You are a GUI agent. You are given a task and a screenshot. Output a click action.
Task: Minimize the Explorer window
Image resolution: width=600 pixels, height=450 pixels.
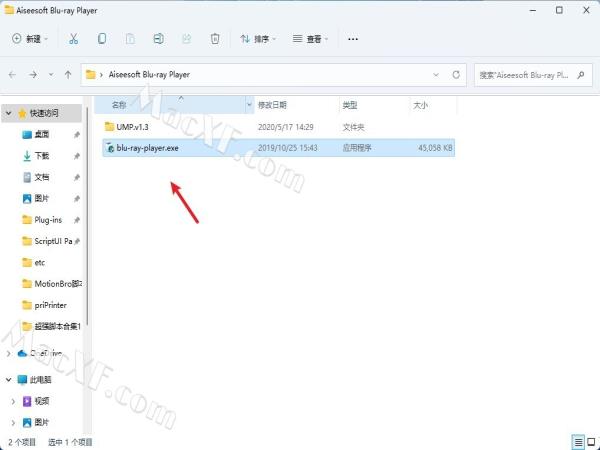click(x=533, y=10)
